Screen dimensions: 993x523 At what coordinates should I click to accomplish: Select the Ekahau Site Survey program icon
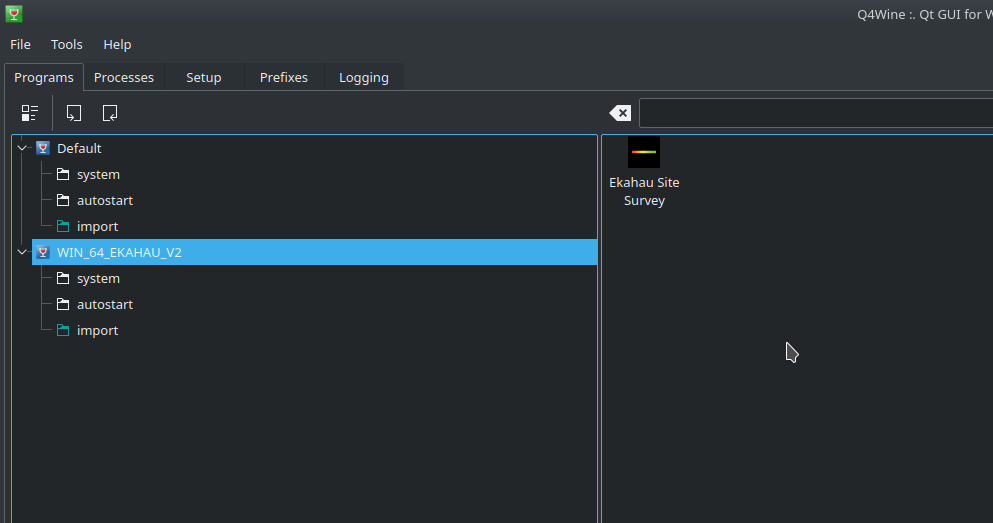644,152
